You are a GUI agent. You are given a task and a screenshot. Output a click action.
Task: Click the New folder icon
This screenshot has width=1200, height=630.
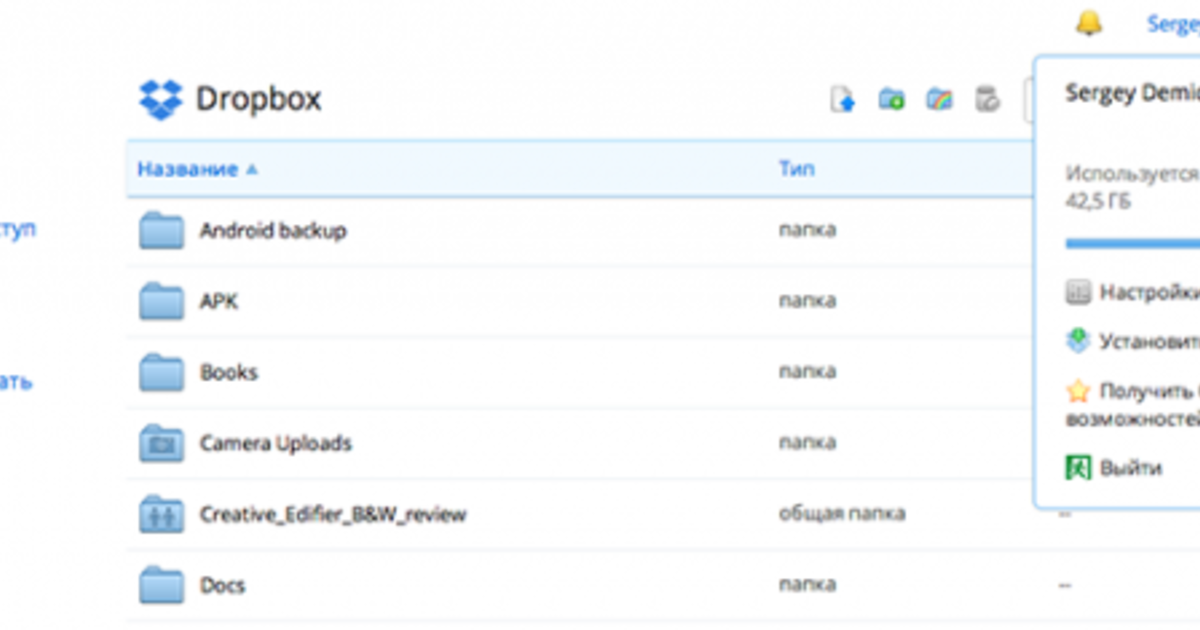click(891, 99)
